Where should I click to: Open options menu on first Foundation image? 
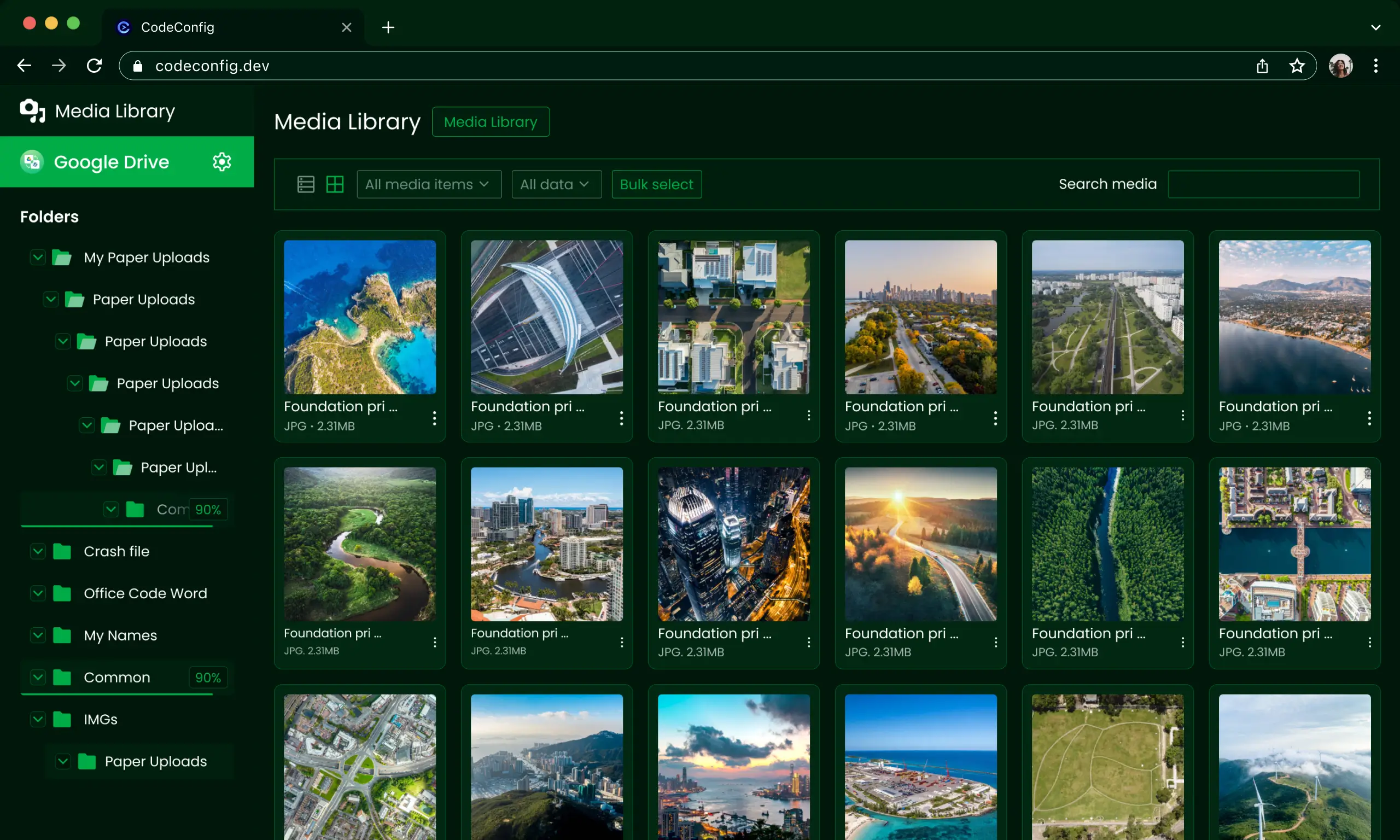[x=434, y=418]
